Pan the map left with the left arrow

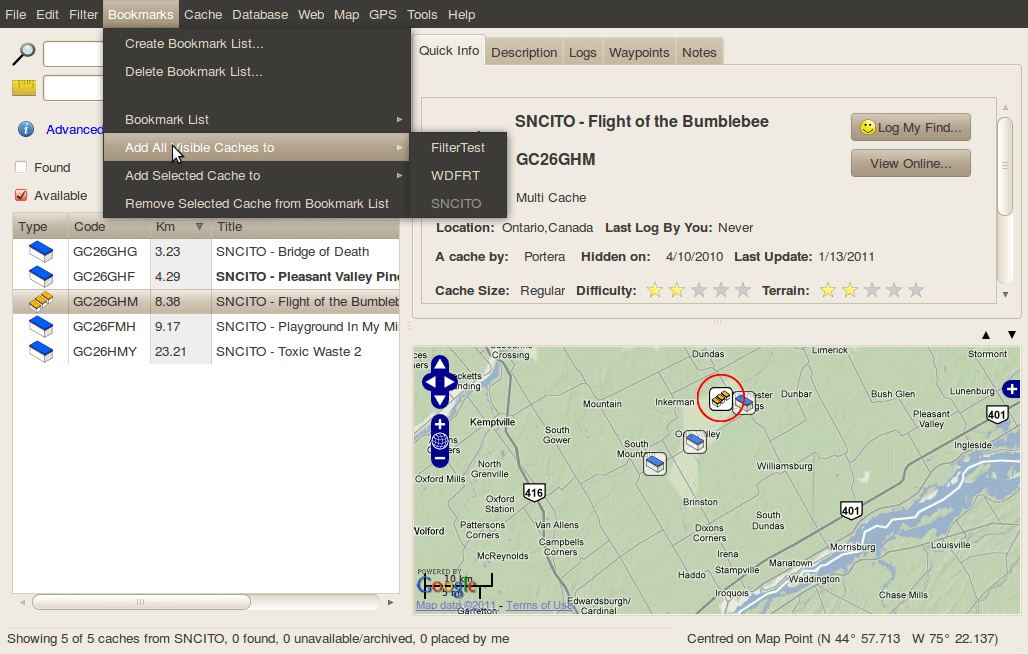tap(429, 381)
